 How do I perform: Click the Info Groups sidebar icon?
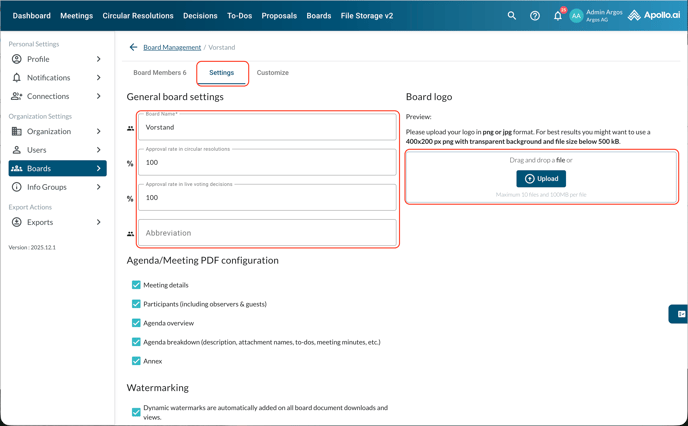17,187
